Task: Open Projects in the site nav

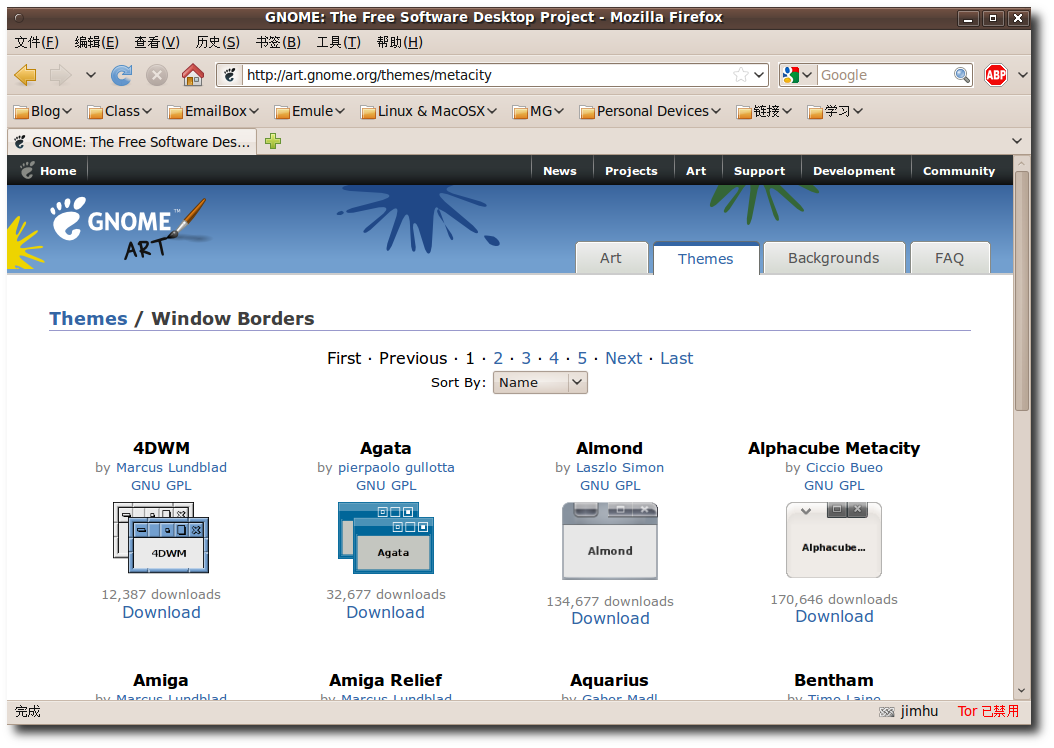Action: point(631,171)
